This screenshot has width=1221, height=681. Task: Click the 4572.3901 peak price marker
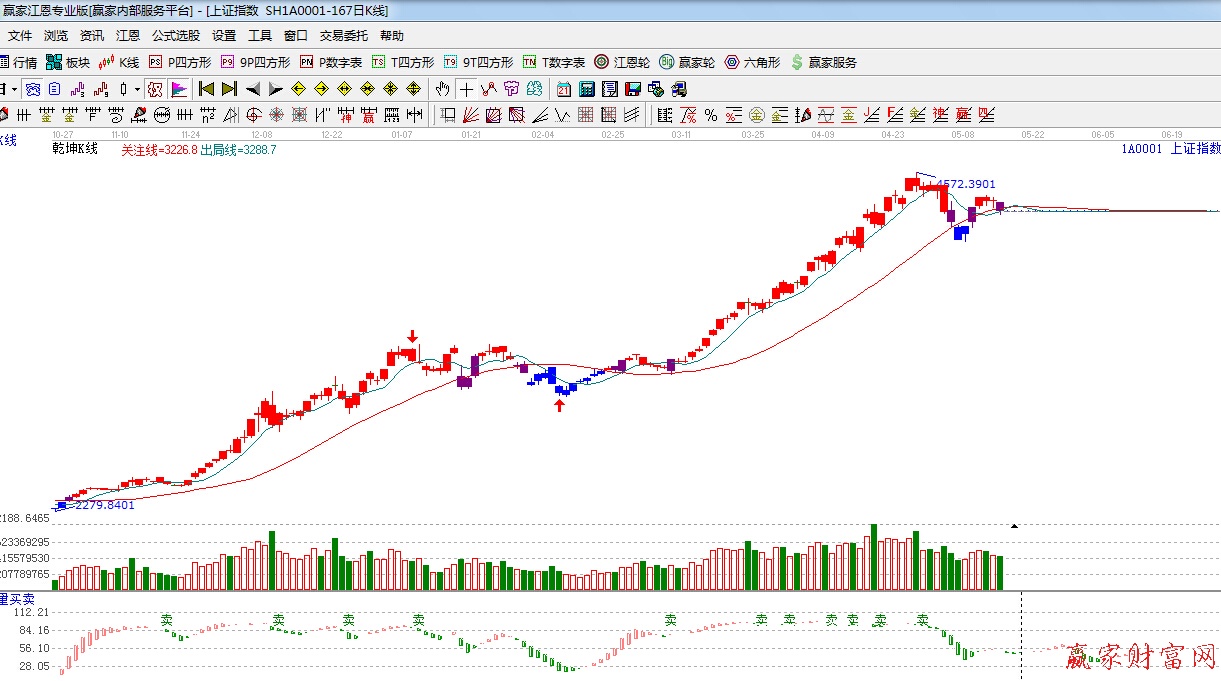[965, 184]
